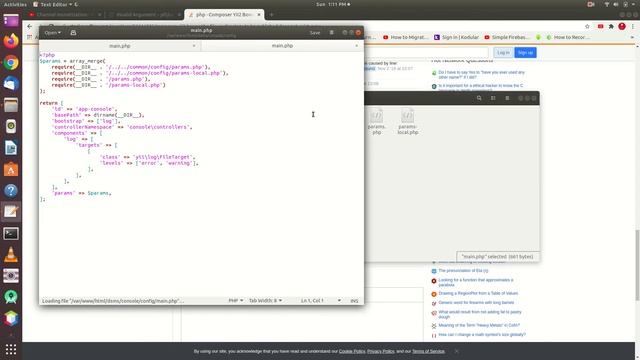Open a new Chrome tab with plus button
The image size is (640, 360).
click(x=271, y=15)
